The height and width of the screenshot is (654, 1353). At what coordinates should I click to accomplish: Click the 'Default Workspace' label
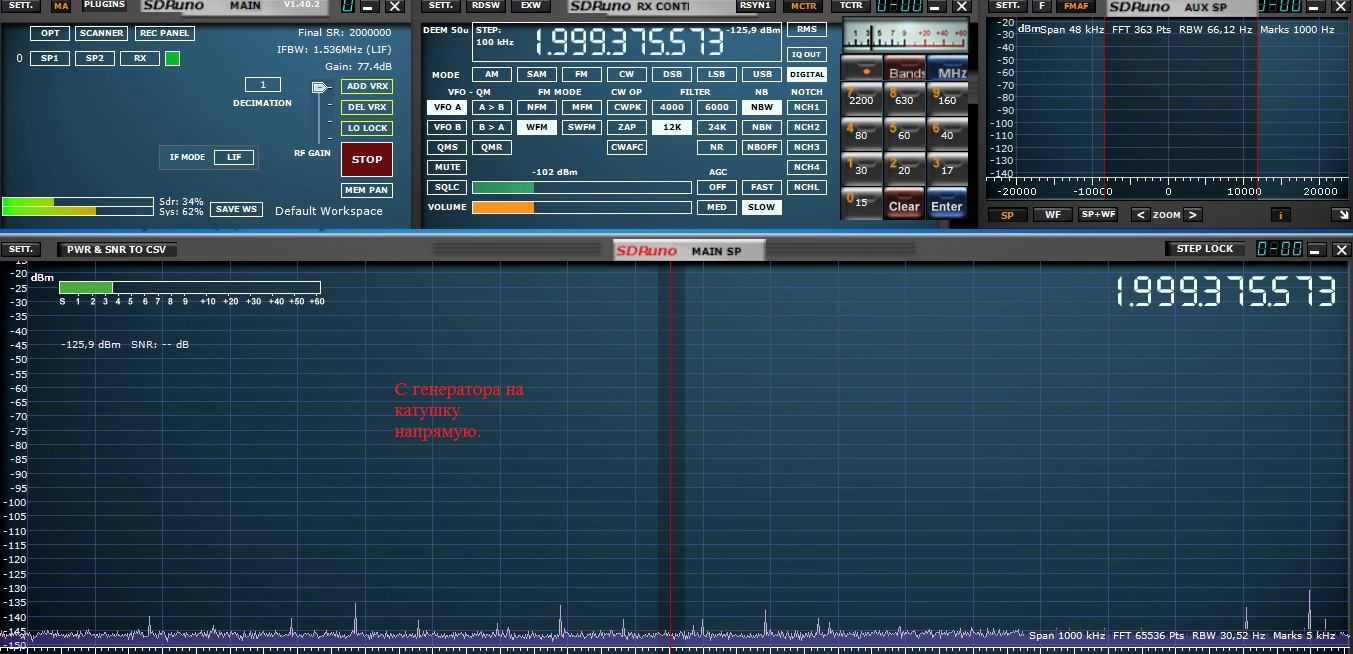pos(329,211)
